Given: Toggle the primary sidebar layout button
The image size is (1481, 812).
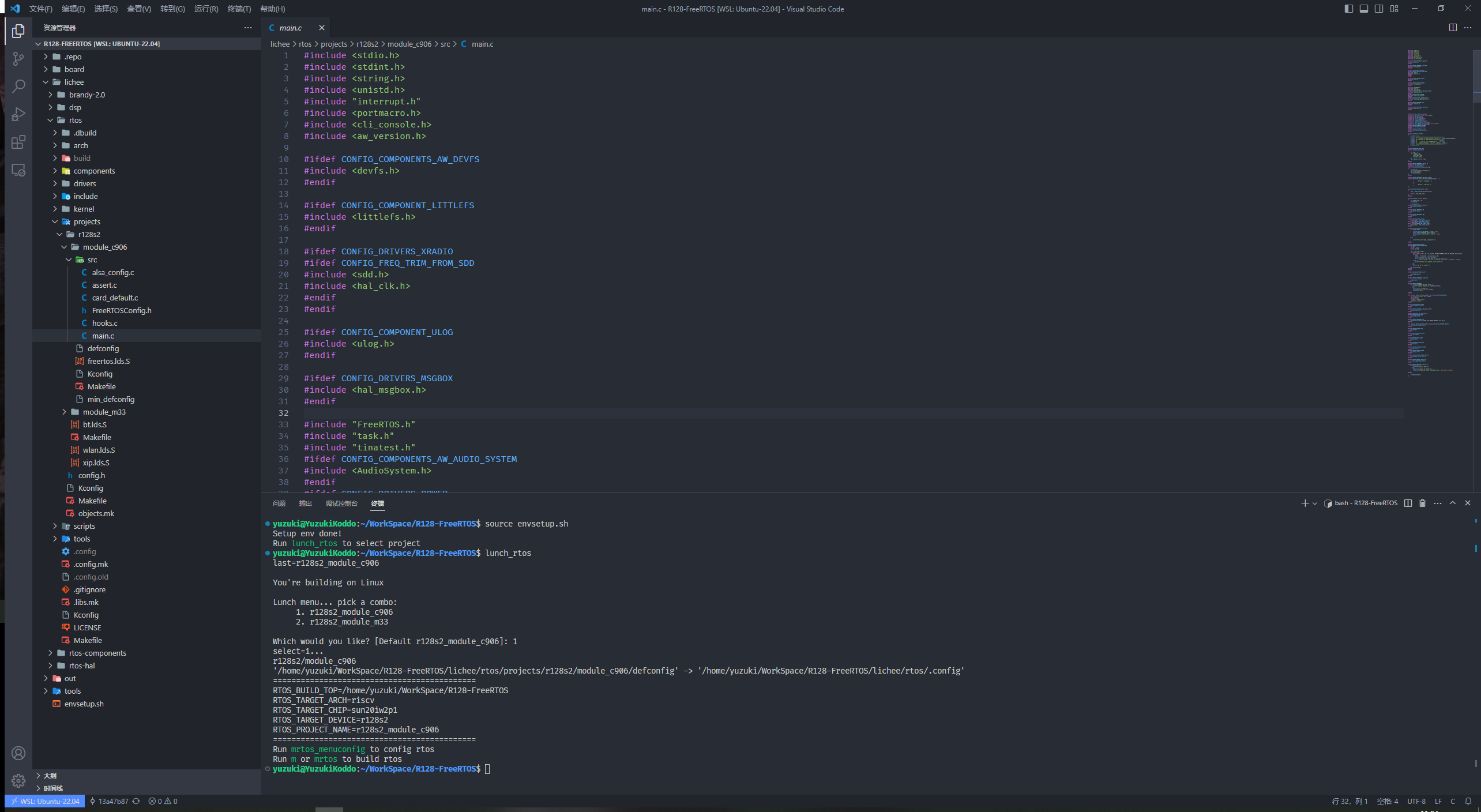Looking at the screenshot, I should (x=1348, y=9).
